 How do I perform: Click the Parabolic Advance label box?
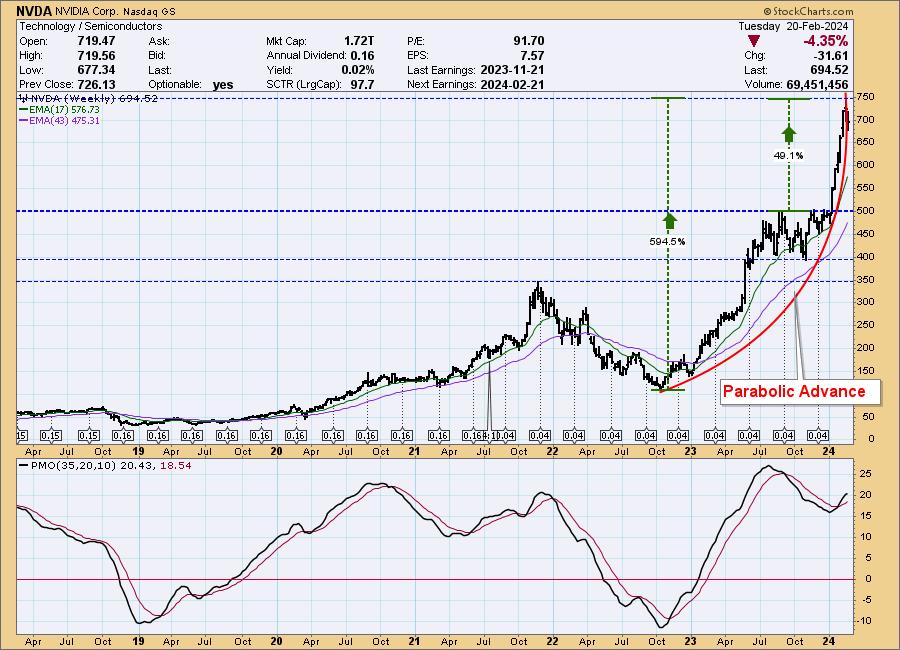coord(800,392)
